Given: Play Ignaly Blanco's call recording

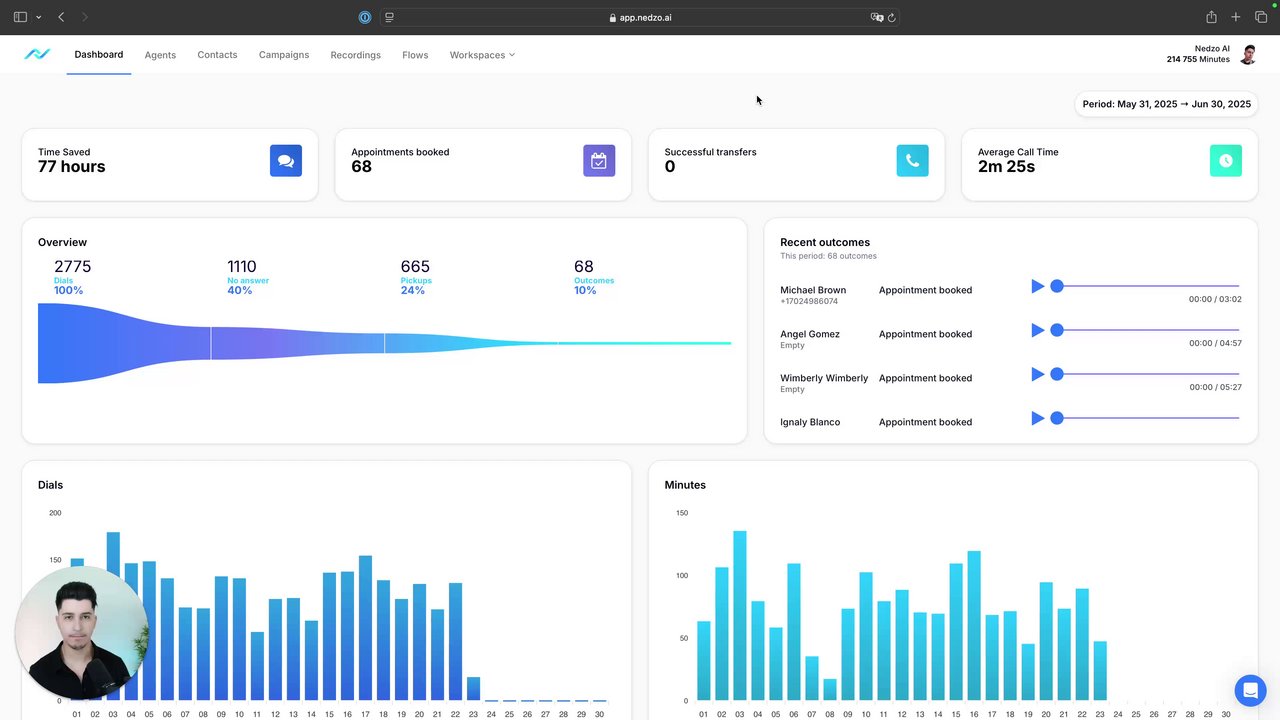Looking at the screenshot, I should tap(1037, 418).
